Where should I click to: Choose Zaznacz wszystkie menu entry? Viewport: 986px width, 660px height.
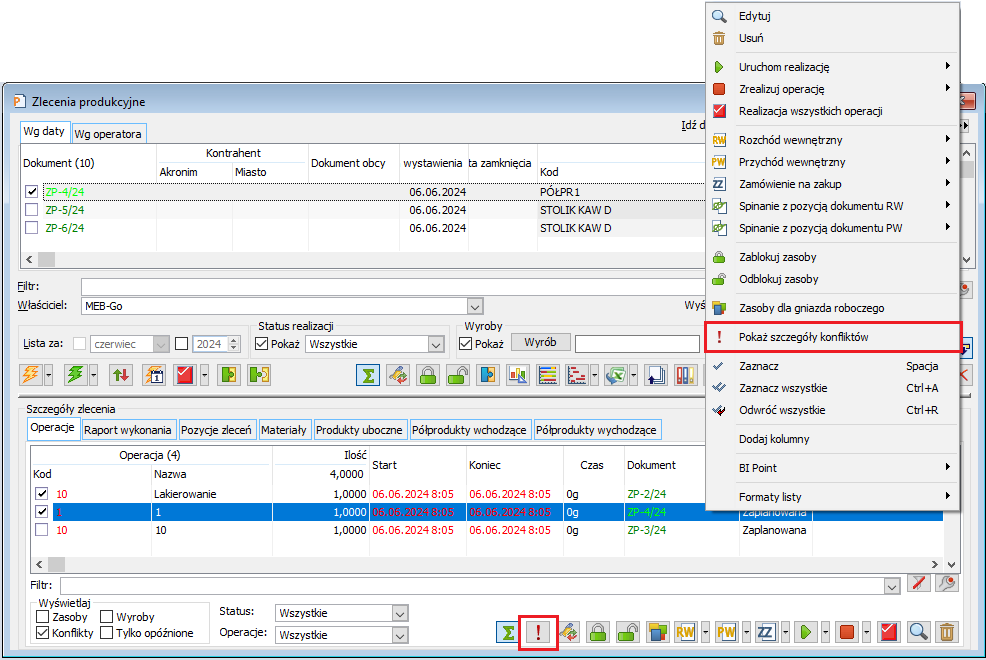click(x=833, y=388)
